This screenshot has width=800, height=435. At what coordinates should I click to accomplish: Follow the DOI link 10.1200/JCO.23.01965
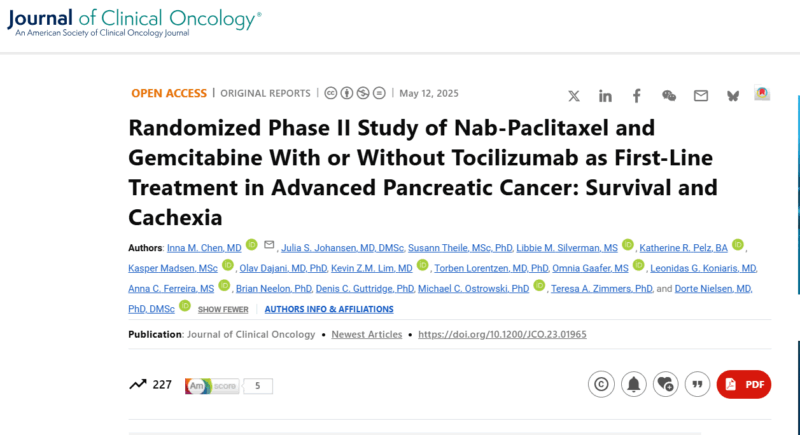[x=502, y=335]
